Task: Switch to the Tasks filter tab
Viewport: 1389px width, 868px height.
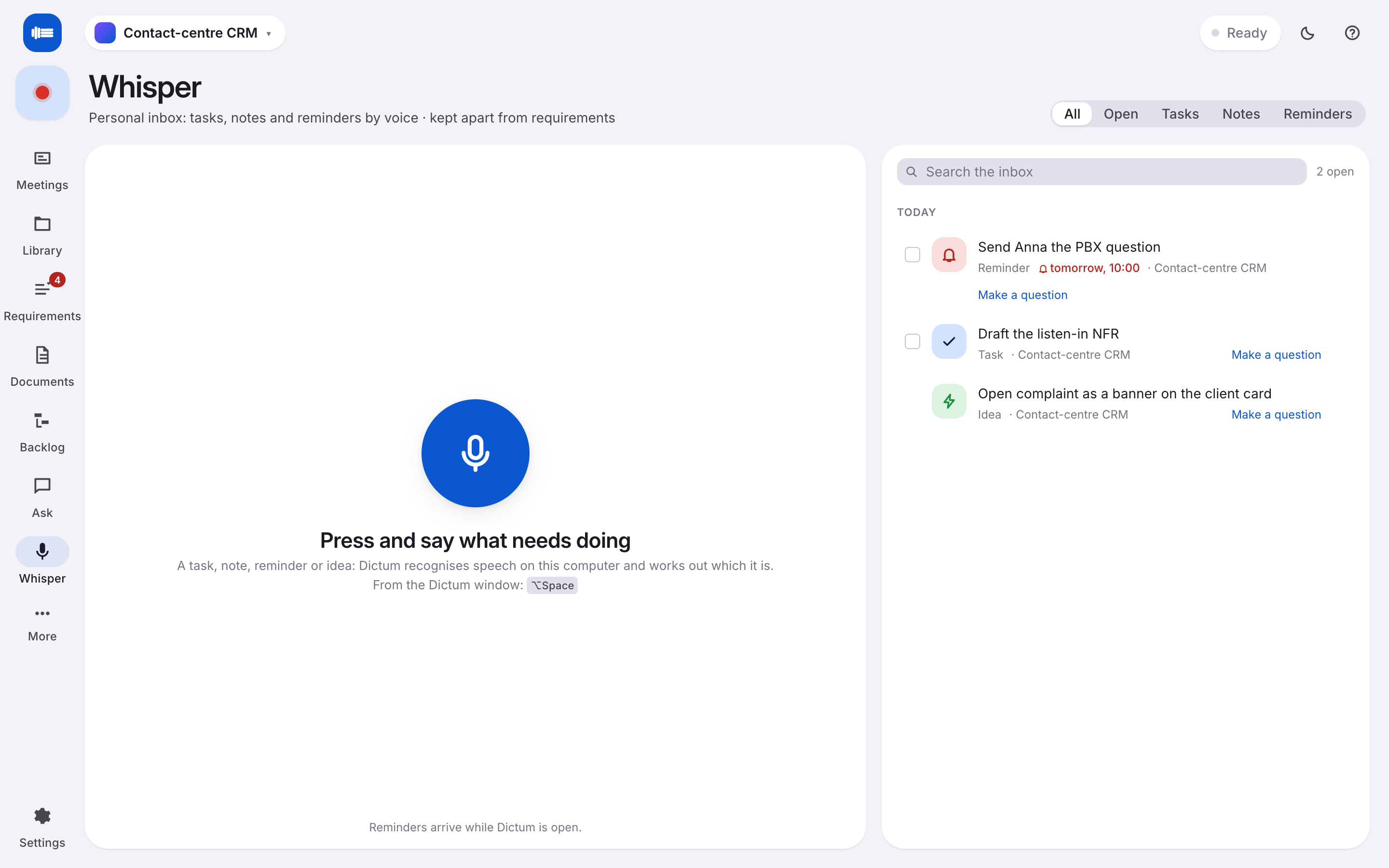Action: pos(1180,114)
